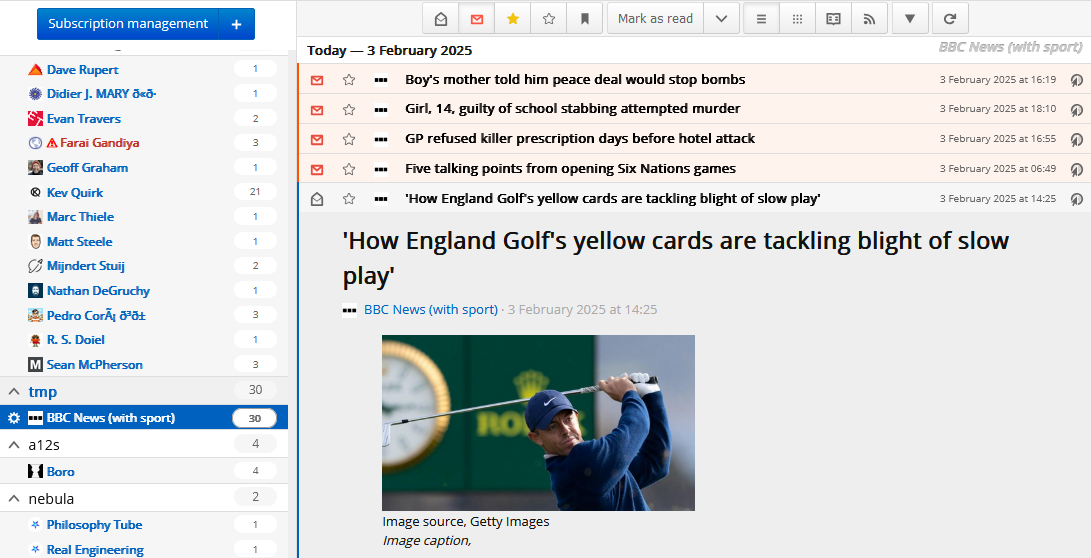Collapse the tmp category chevron
Image resolution: width=1091 pixels, height=558 pixels.
coord(14,391)
